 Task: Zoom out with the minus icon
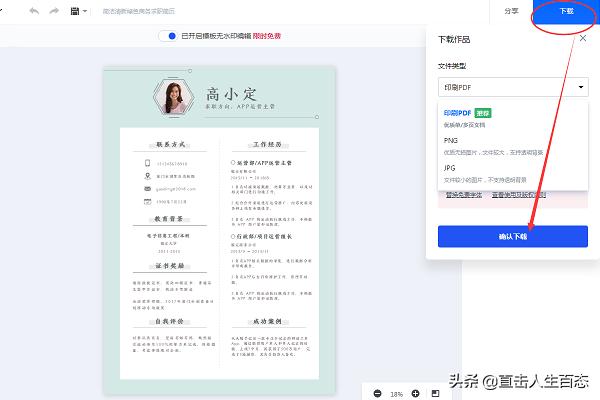pyautogui.click(x=377, y=393)
